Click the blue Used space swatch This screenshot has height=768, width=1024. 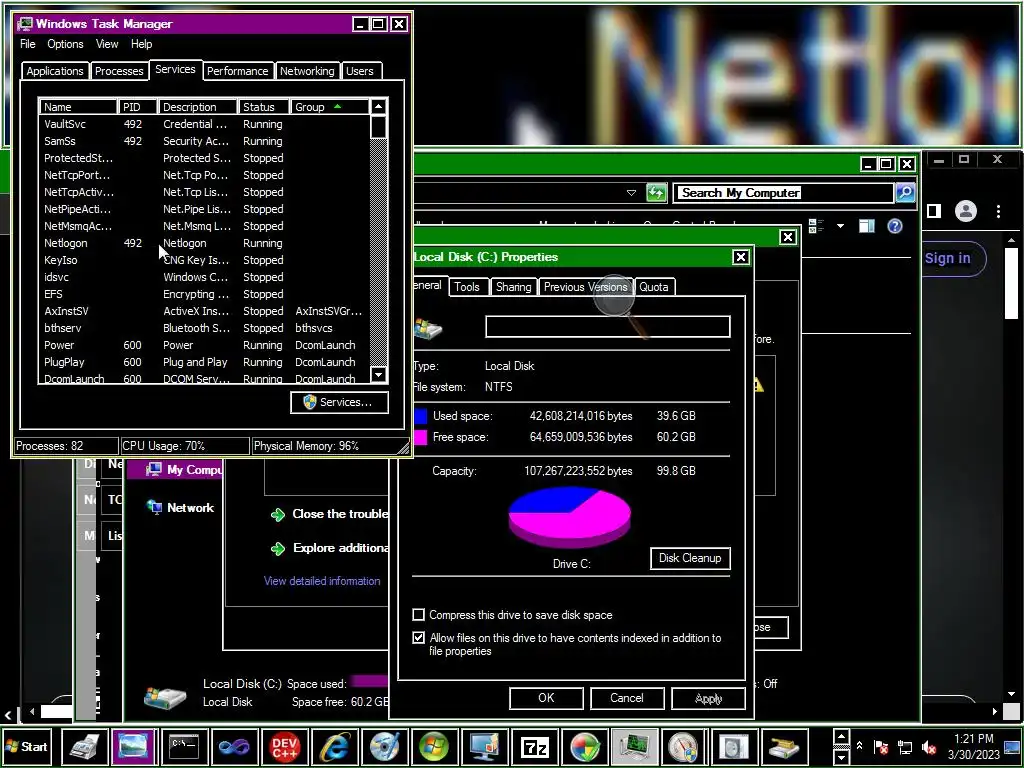point(421,416)
